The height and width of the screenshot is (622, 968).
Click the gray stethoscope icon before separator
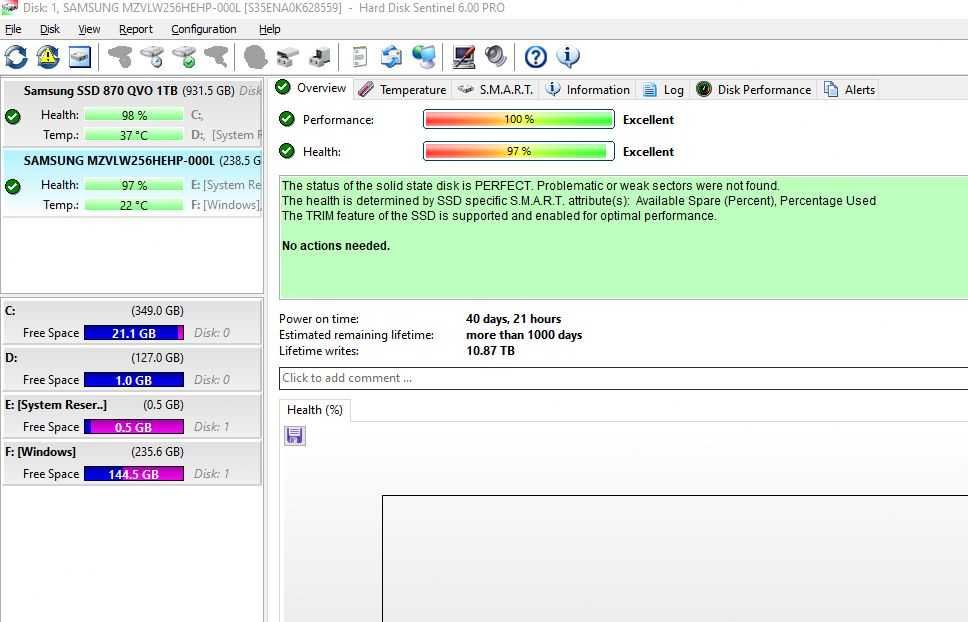[x=217, y=57]
